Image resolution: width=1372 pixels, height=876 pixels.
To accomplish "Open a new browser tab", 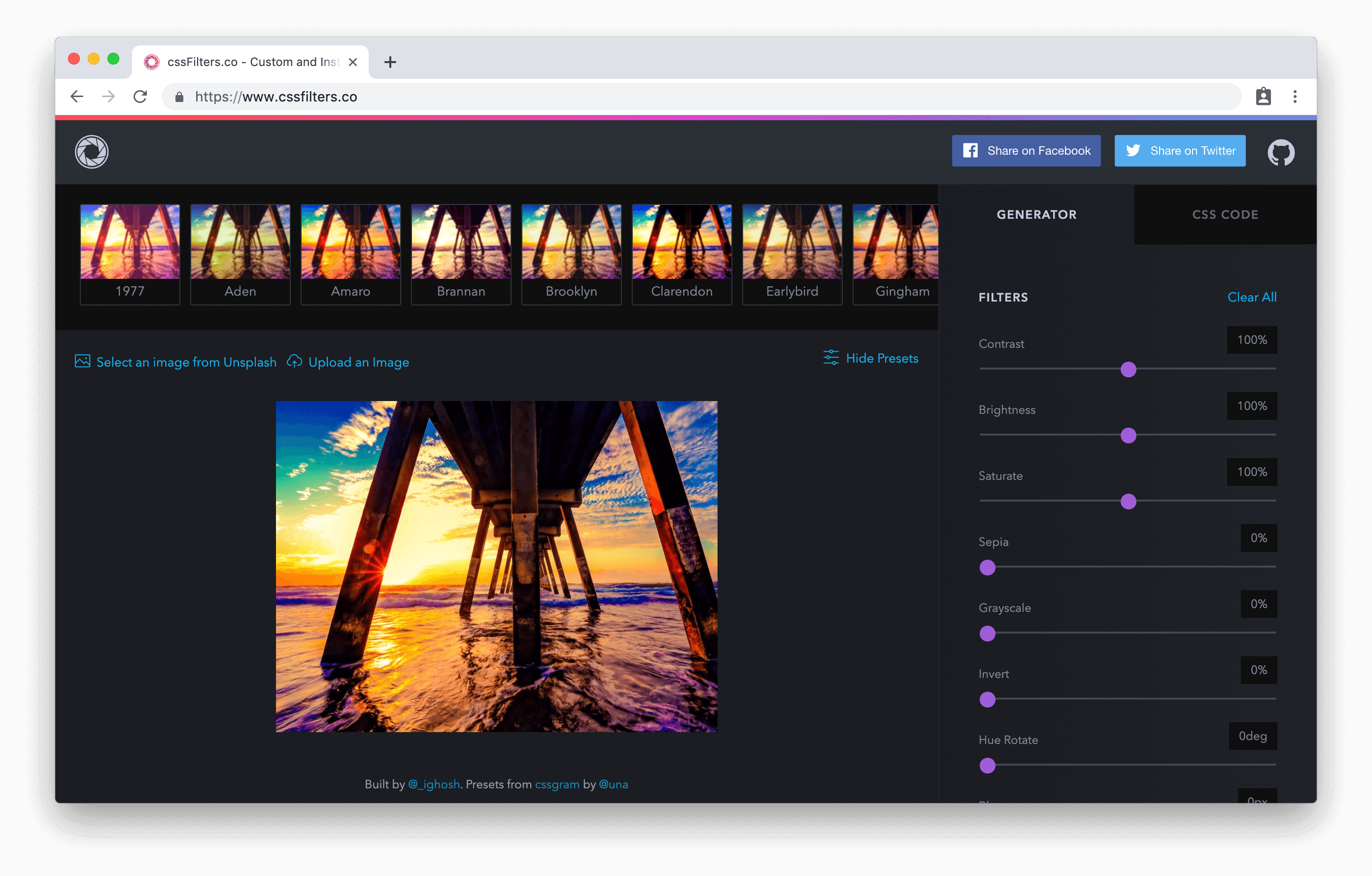I will click(x=390, y=62).
